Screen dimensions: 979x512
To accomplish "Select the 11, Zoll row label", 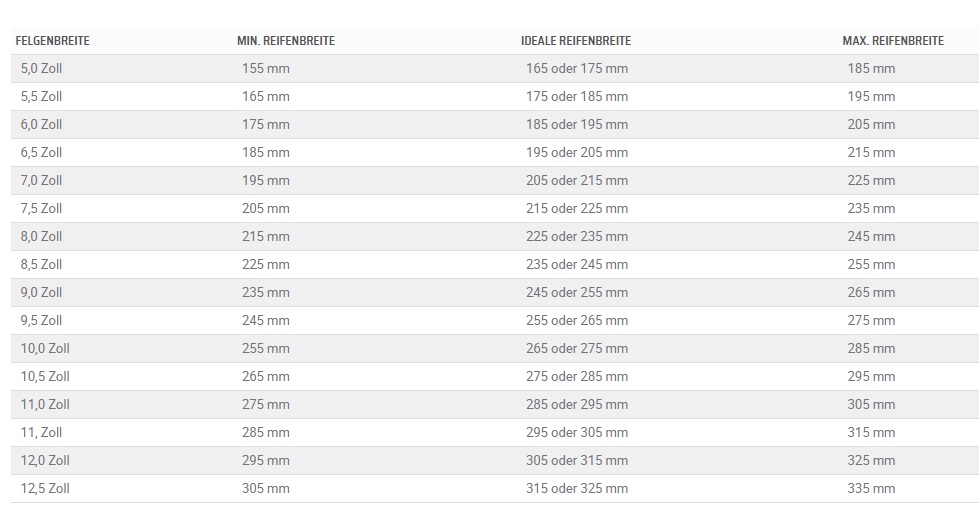I will 41,433.
